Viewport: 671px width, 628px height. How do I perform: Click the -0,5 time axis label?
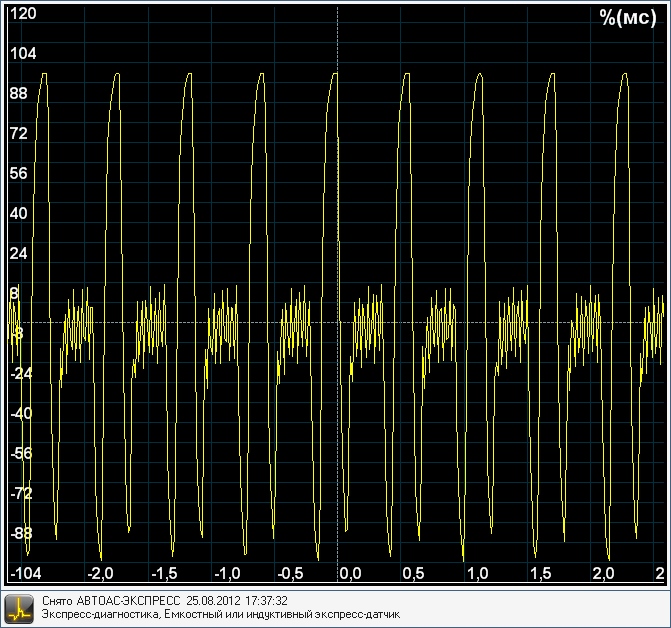tap(291, 574)
